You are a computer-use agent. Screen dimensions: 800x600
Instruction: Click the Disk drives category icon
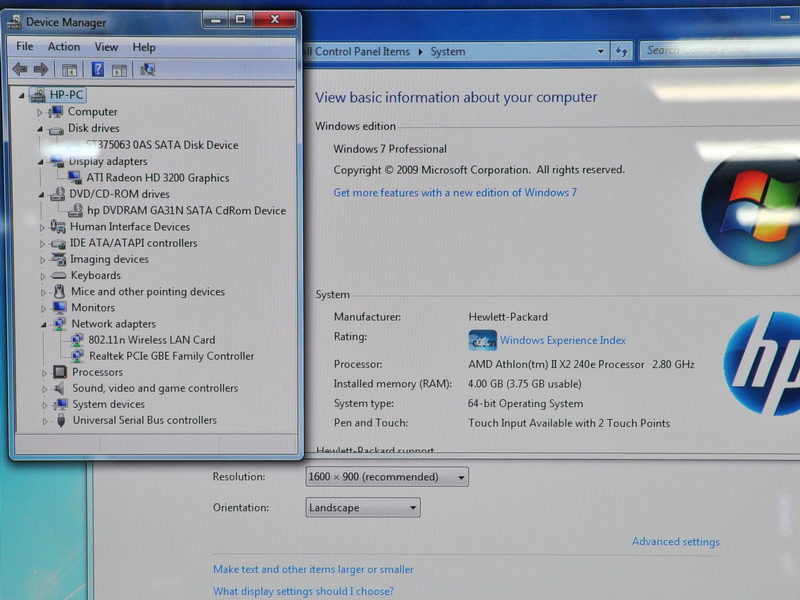[56, 130]
